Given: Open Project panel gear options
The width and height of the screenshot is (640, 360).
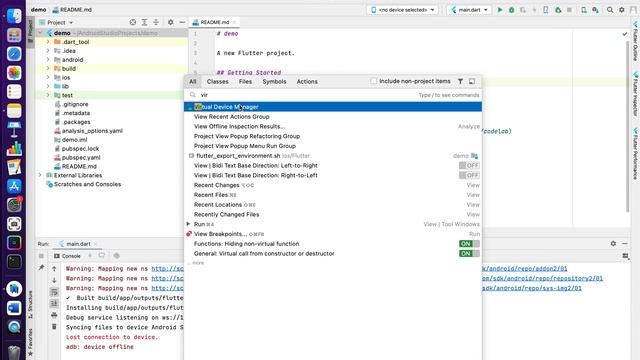Looking at the screenshot, I should tap(171, 22).
